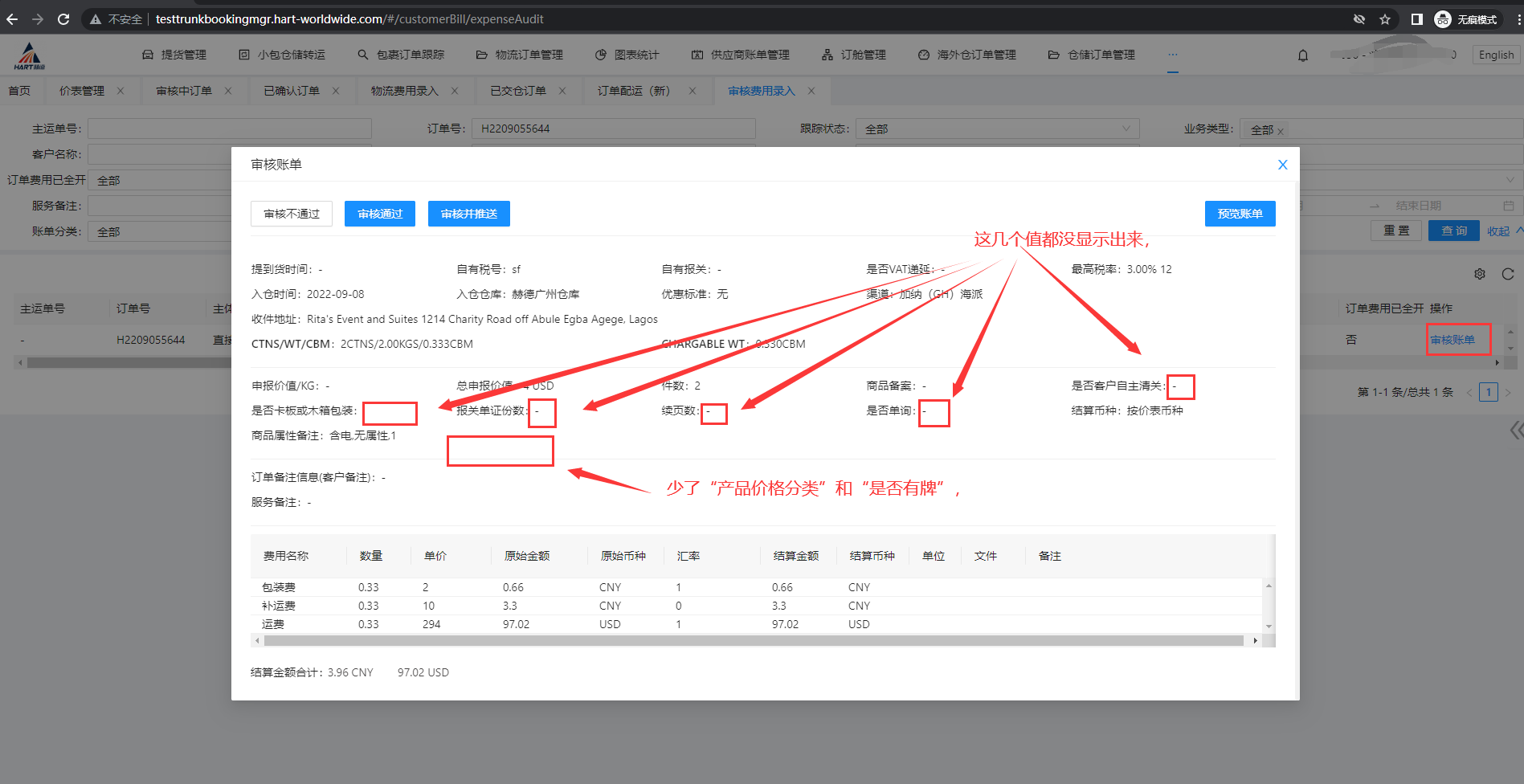Close the 价表管理 tab
Image resolution: width=1524 pixels, height=784 pixels.
click(121, 91)
